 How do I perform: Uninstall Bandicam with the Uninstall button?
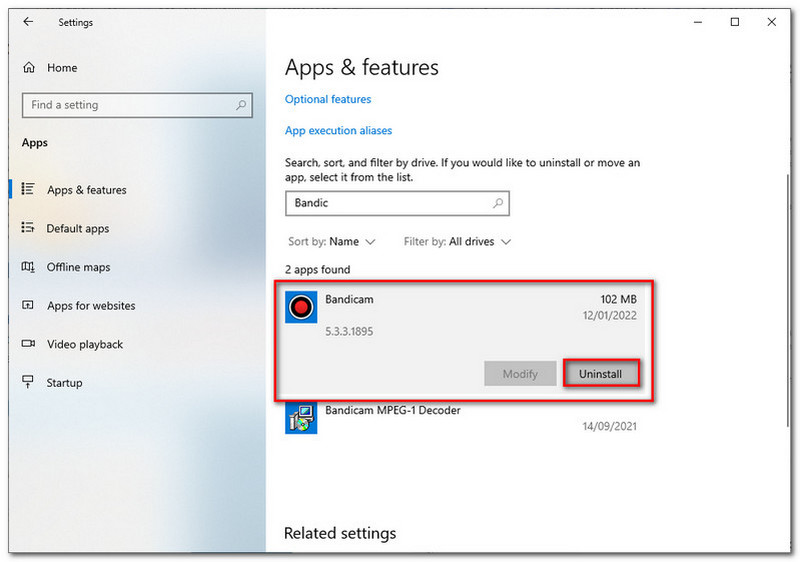[x=601, y=374]
